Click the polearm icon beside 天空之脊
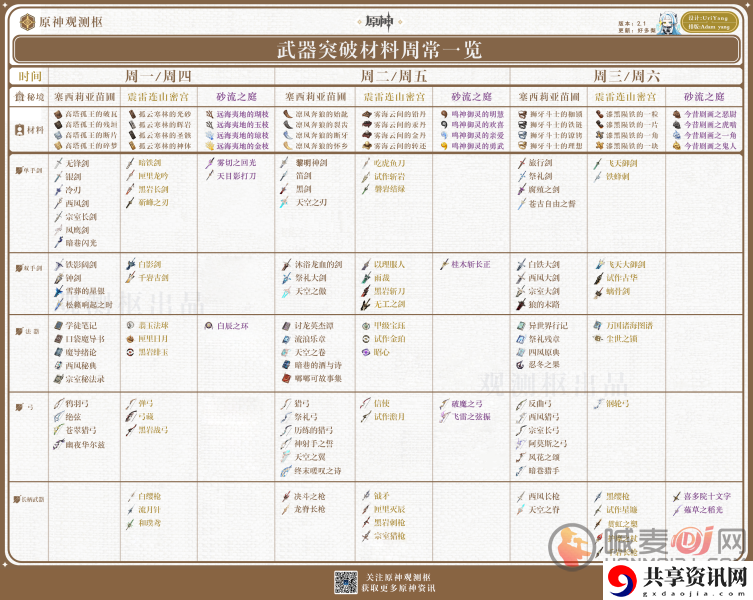753x600 pixels. tap(521, 510)
